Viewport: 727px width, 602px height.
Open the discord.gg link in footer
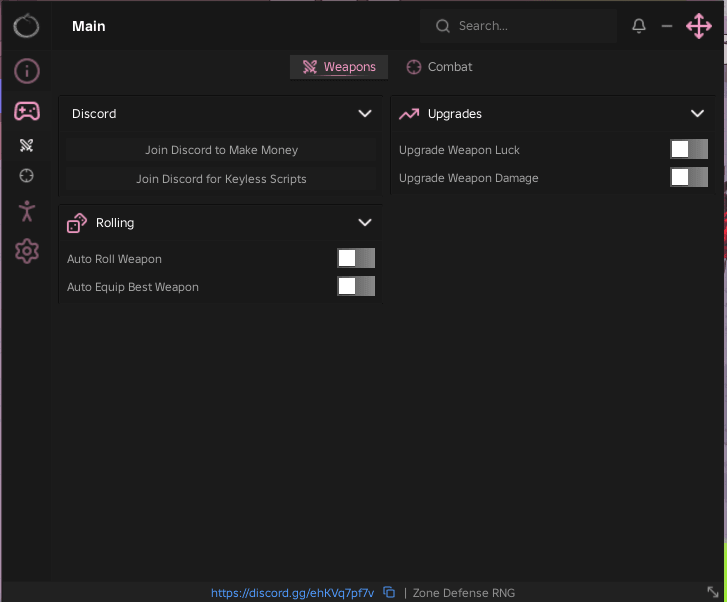292,593
